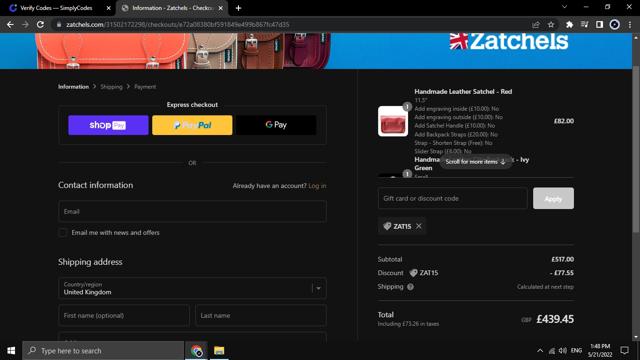The width and height of the screenshot is (640, 360).
Task: Apply the discount code
Action: coord(553,198)
